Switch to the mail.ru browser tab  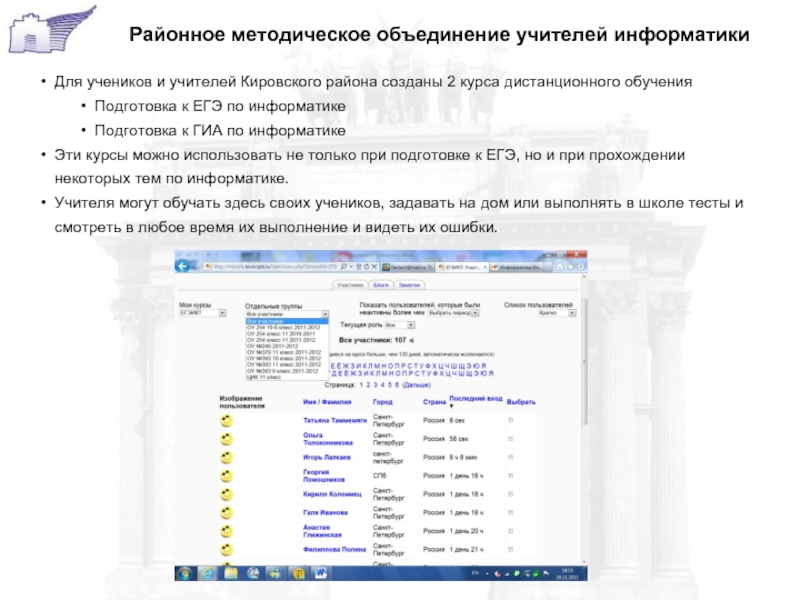[408, 267]
